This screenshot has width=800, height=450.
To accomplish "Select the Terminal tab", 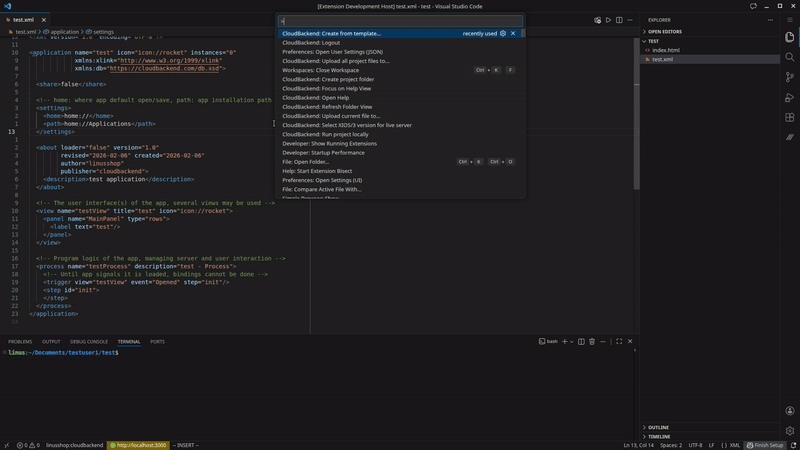I will pyautogui.click(x=129, y=342).
